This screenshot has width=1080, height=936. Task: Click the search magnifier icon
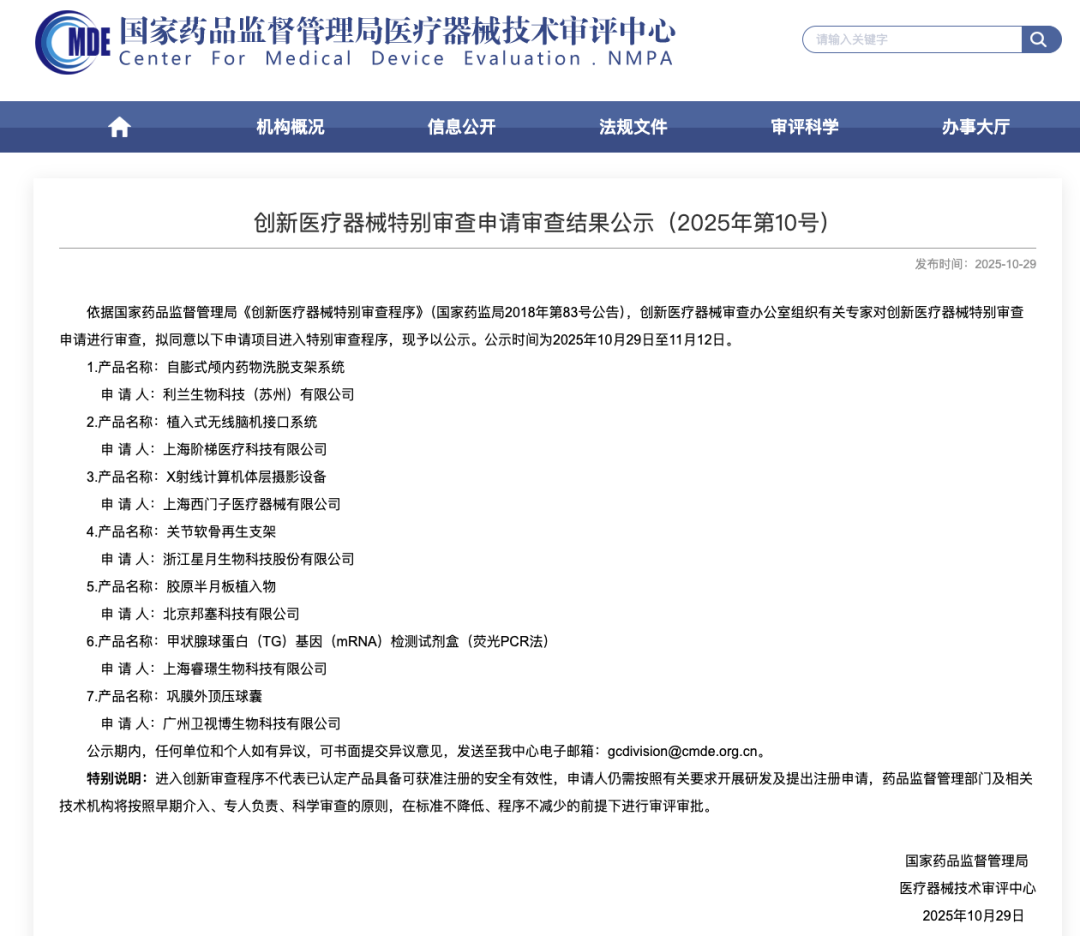click(x=1040, y=39)
